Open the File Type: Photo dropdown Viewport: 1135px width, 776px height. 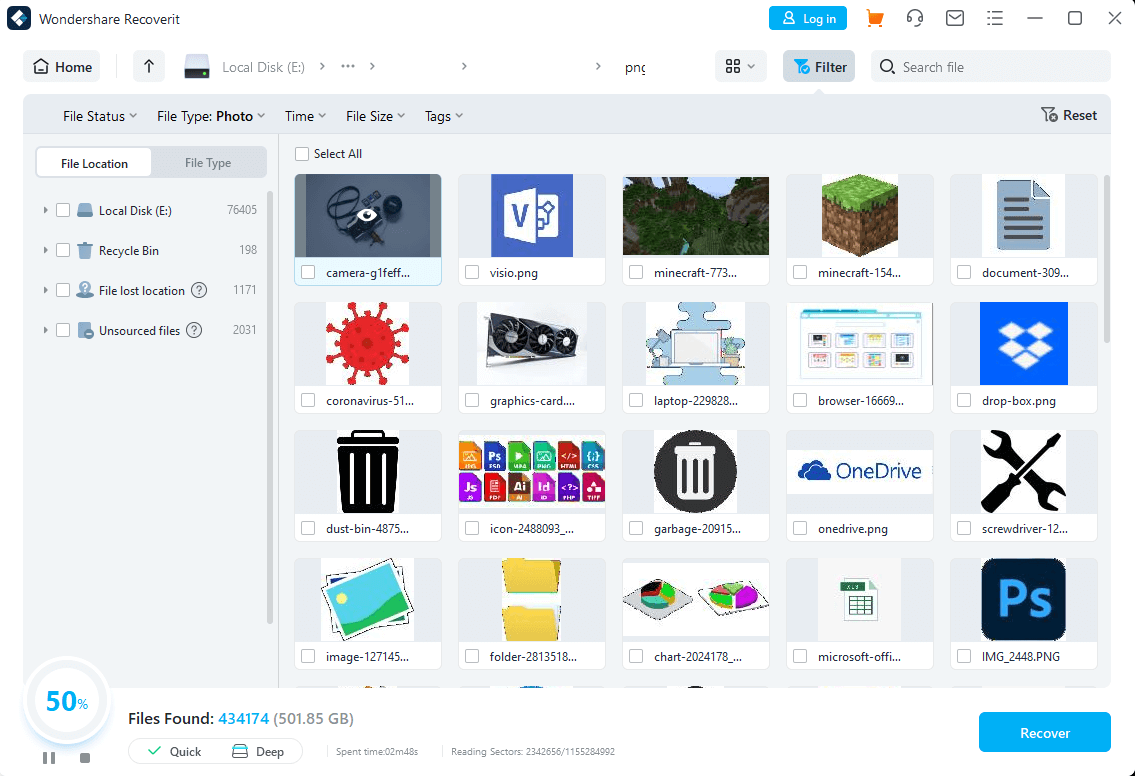click(x=211, y=116)
